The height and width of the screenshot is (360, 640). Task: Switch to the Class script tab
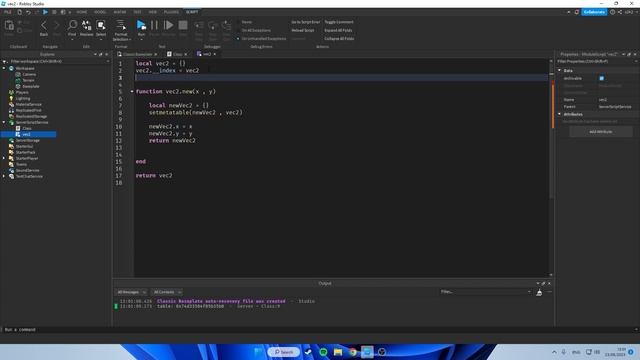[177, 54]
